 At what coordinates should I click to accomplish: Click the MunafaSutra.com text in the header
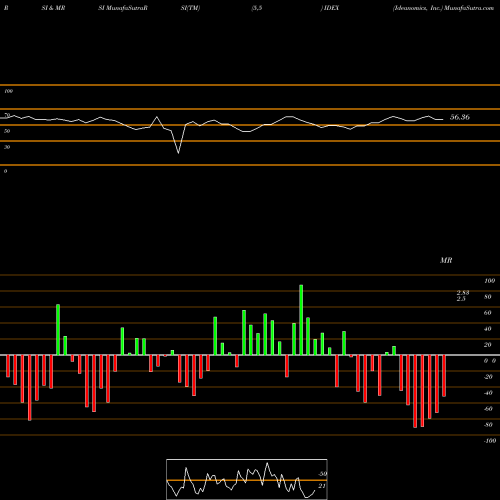pos(469,8)
